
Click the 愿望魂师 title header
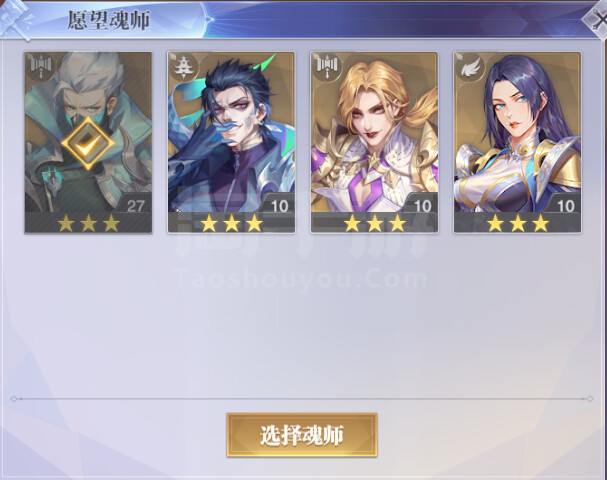point(109,20)
